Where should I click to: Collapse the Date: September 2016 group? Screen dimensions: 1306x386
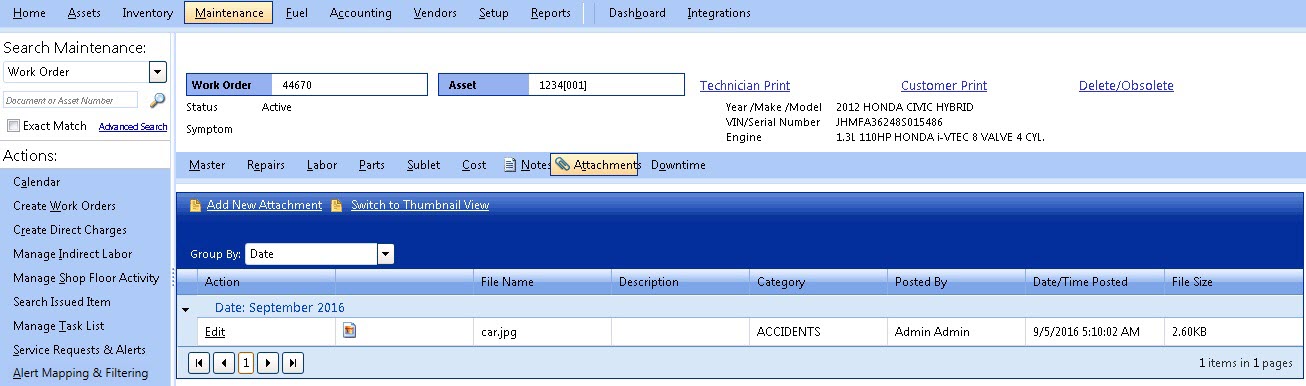185,309
